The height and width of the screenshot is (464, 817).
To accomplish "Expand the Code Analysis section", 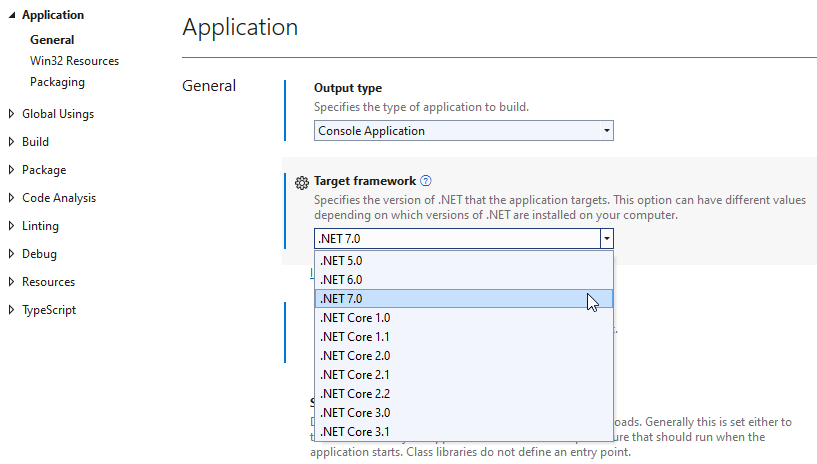I will [11, 198].
